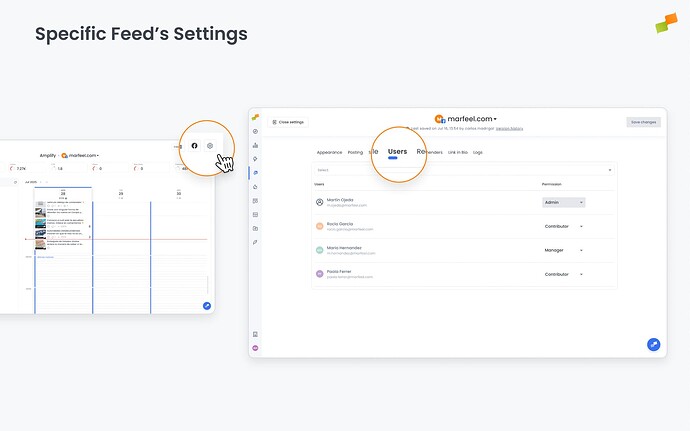Click the Facebook icon button

[x=195, y=146]
